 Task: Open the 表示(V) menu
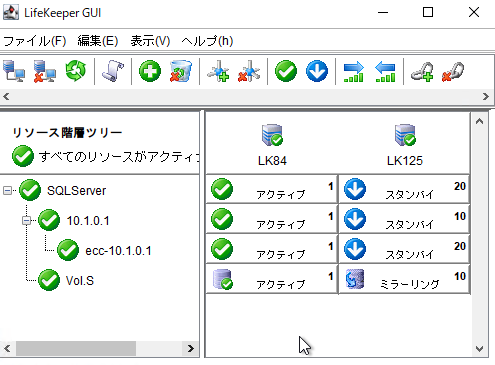click(150, 41)
